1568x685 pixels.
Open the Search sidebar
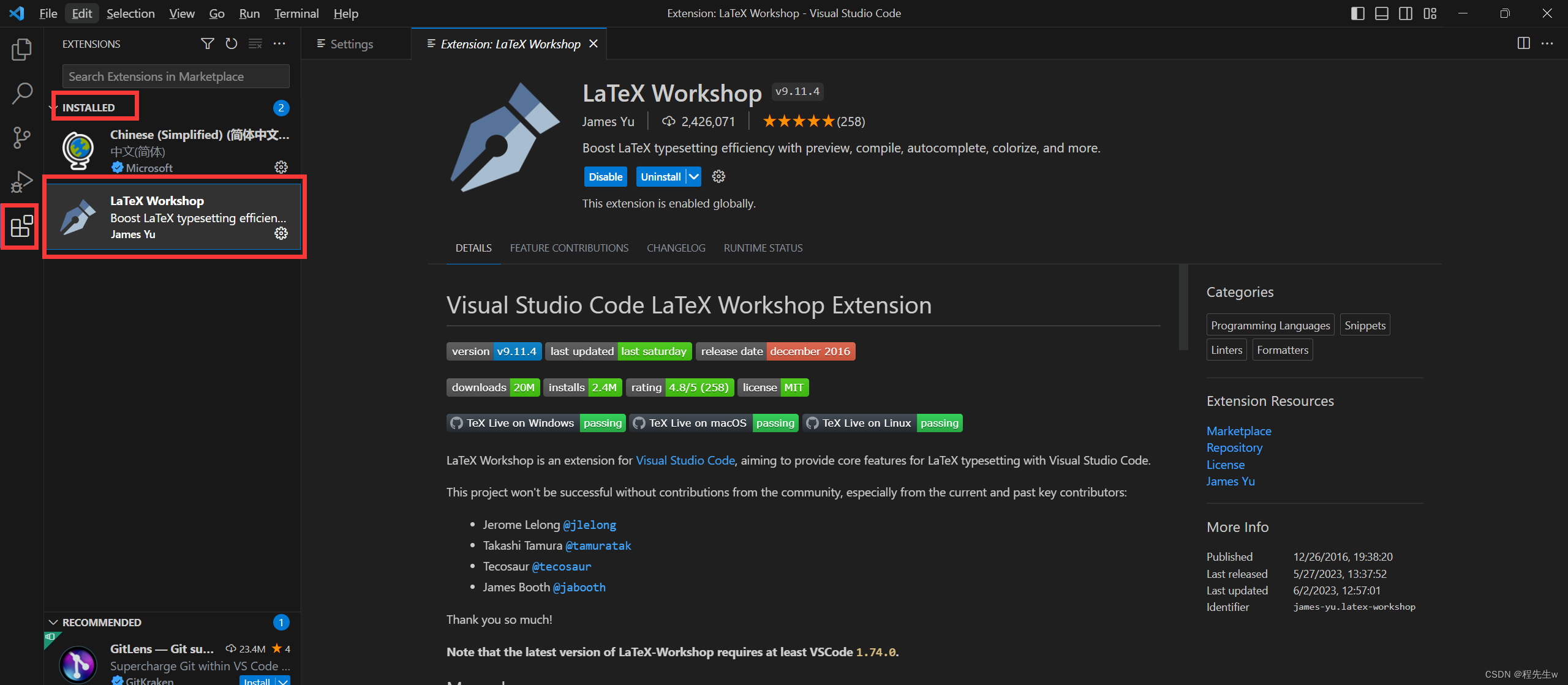[x=21, y=93]
